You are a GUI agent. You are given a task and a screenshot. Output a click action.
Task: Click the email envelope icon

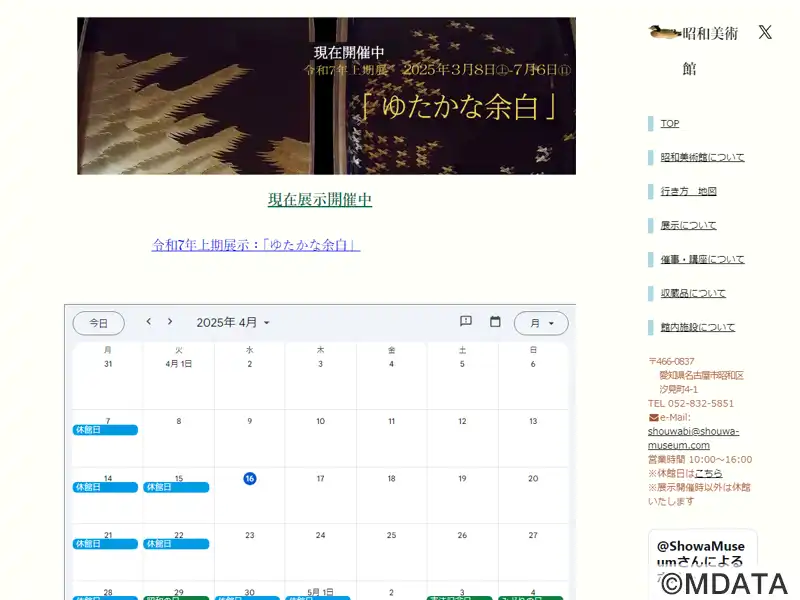point(653,417)
